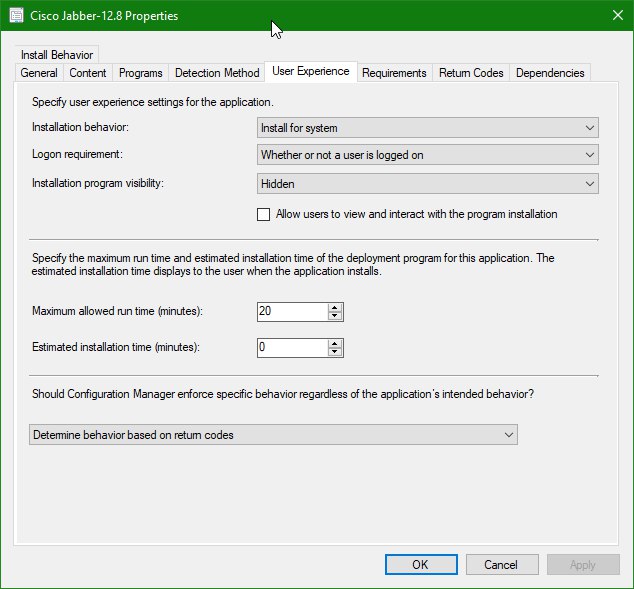The image size is (634, 589).
Task: Click 'Should Configuration Manager enforce' question text
Action: pos(283,394)
